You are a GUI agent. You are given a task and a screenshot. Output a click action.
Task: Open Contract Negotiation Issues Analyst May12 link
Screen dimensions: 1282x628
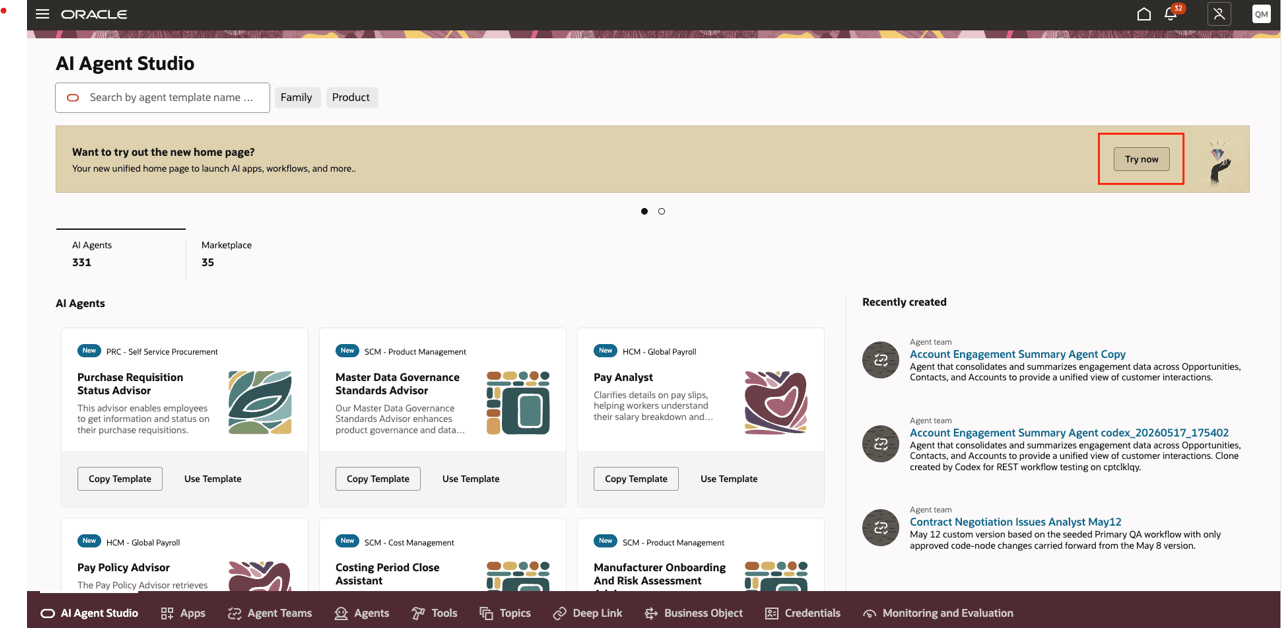pyautogui.click(x=1015, y=522)
